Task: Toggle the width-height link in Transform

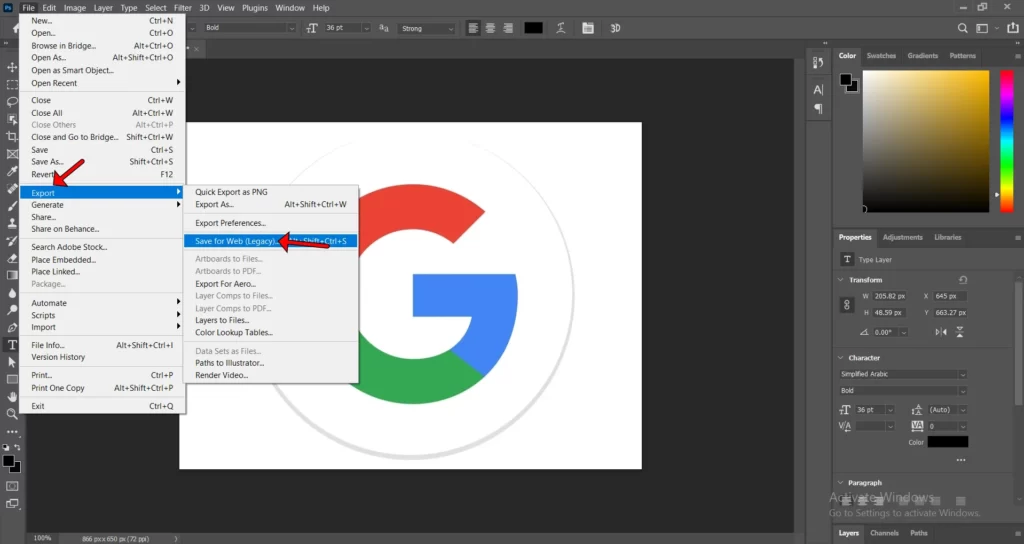Action: coord(846,304)
